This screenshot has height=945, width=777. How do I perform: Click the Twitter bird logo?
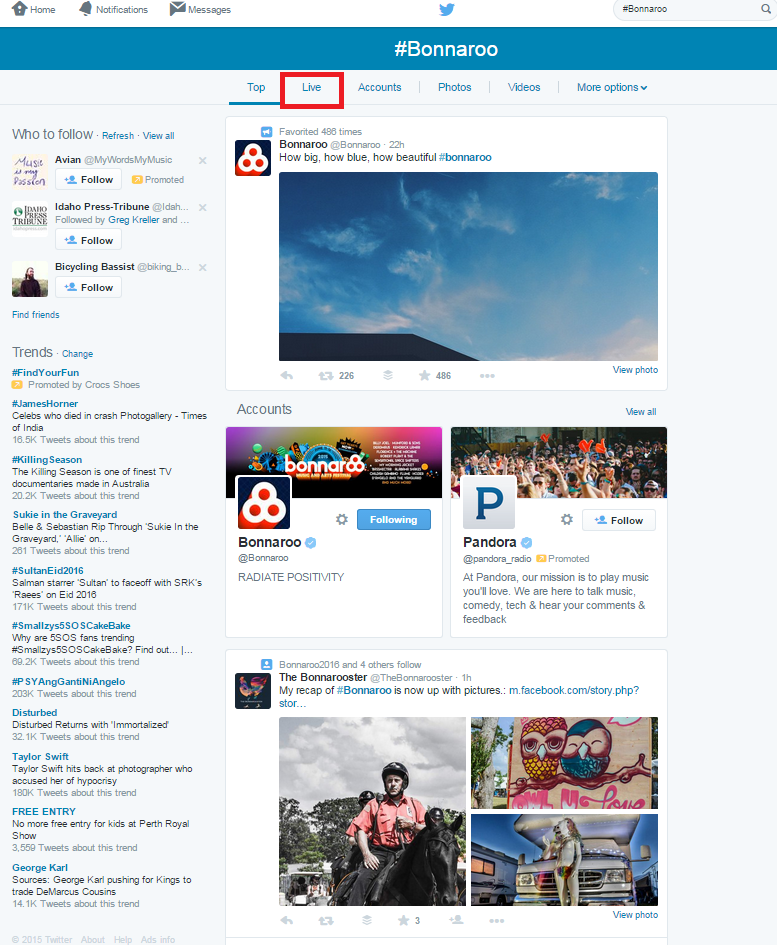tap(447, 10)
